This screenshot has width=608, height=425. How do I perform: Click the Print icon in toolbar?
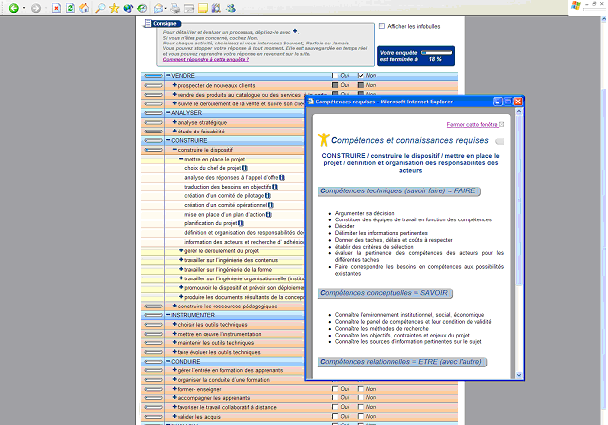[x=176, y=8]
